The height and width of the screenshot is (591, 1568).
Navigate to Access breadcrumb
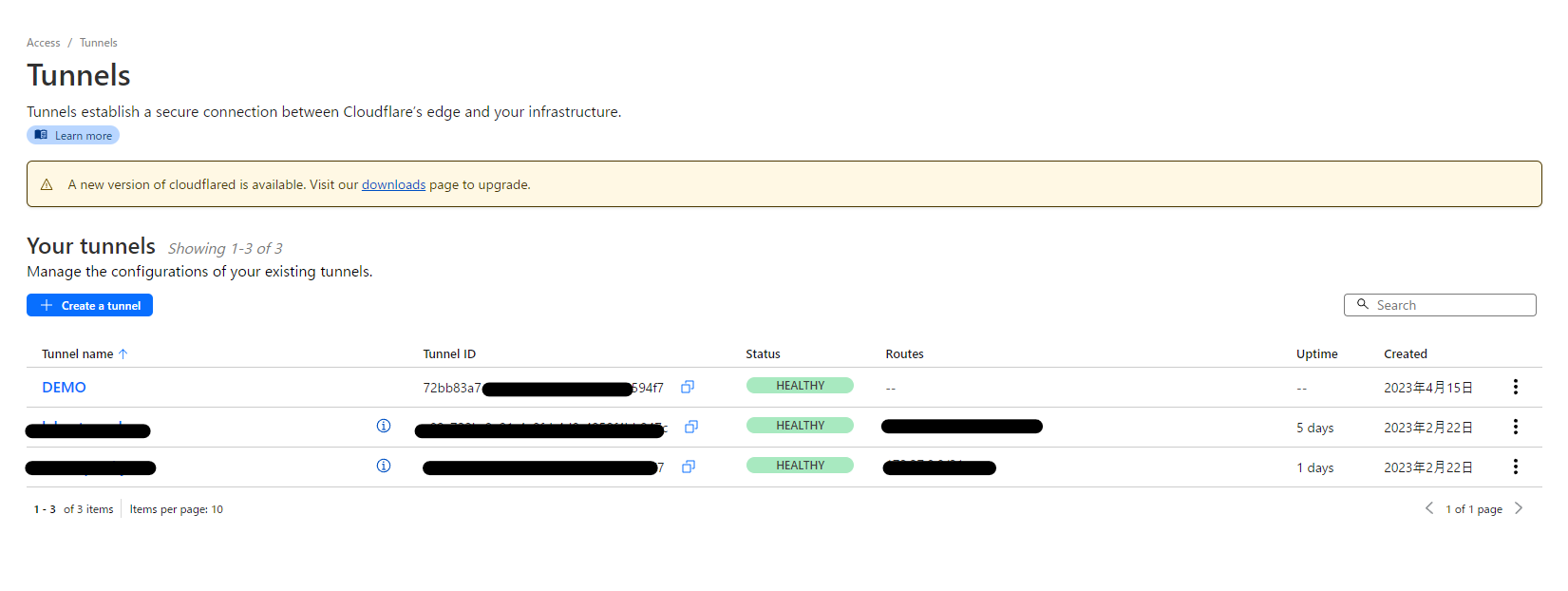(43, 43)
